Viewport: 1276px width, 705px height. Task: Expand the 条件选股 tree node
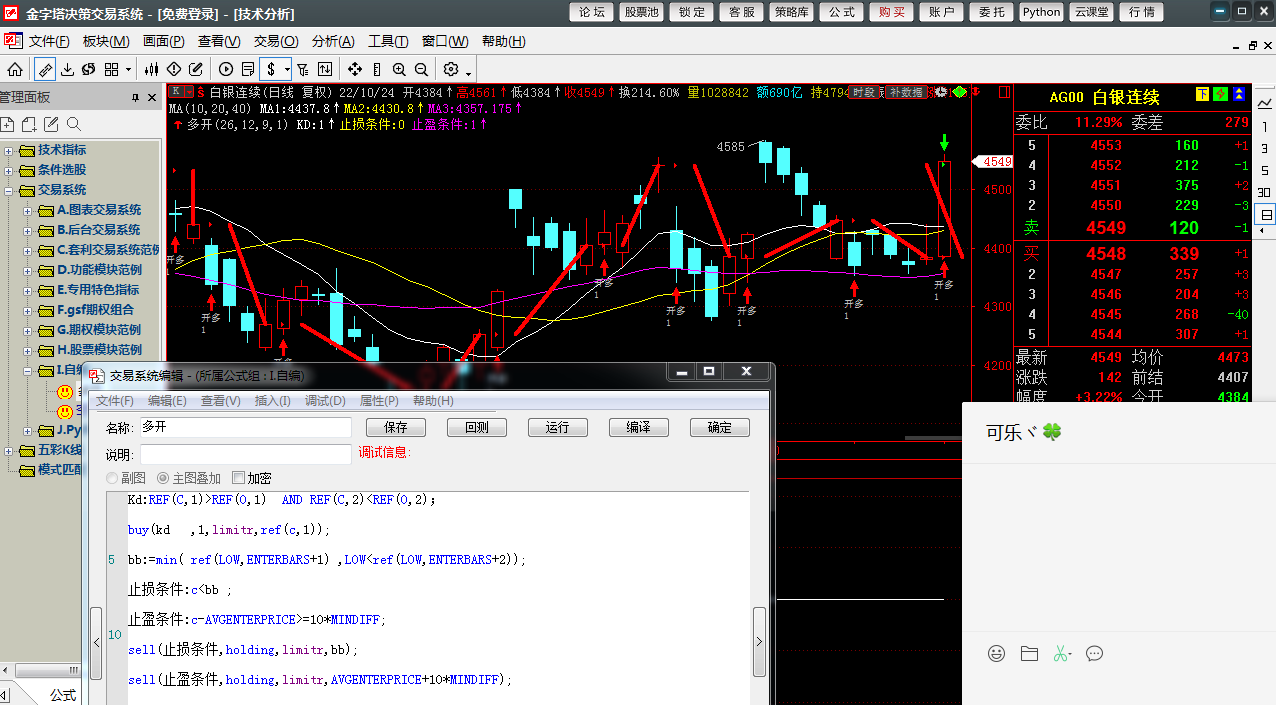click(9, 170)
